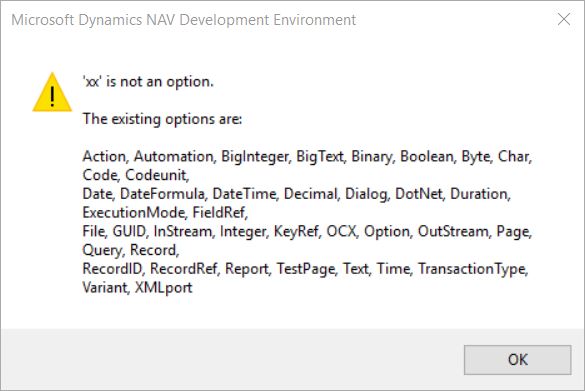Click the word TestPage in the options
Image resolution: width=585 pixels, height=391 pixels.
tap(307, 269)
